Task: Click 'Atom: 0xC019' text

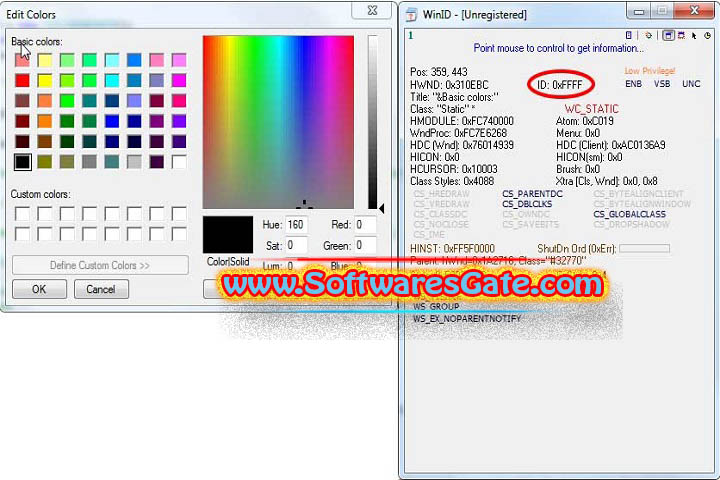Action: click(585, 121)
